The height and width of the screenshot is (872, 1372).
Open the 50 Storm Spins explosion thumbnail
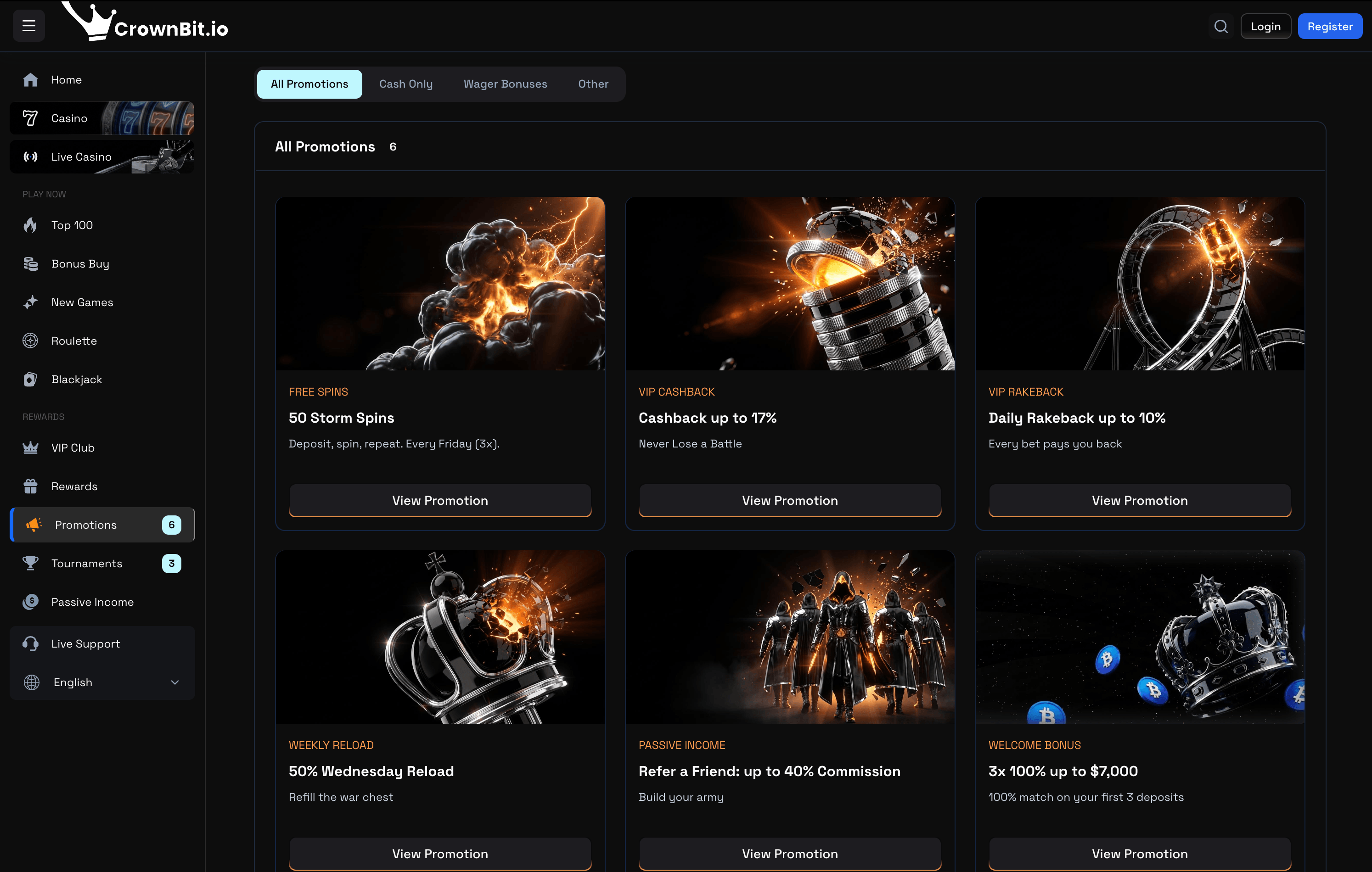tap(440, 284)
